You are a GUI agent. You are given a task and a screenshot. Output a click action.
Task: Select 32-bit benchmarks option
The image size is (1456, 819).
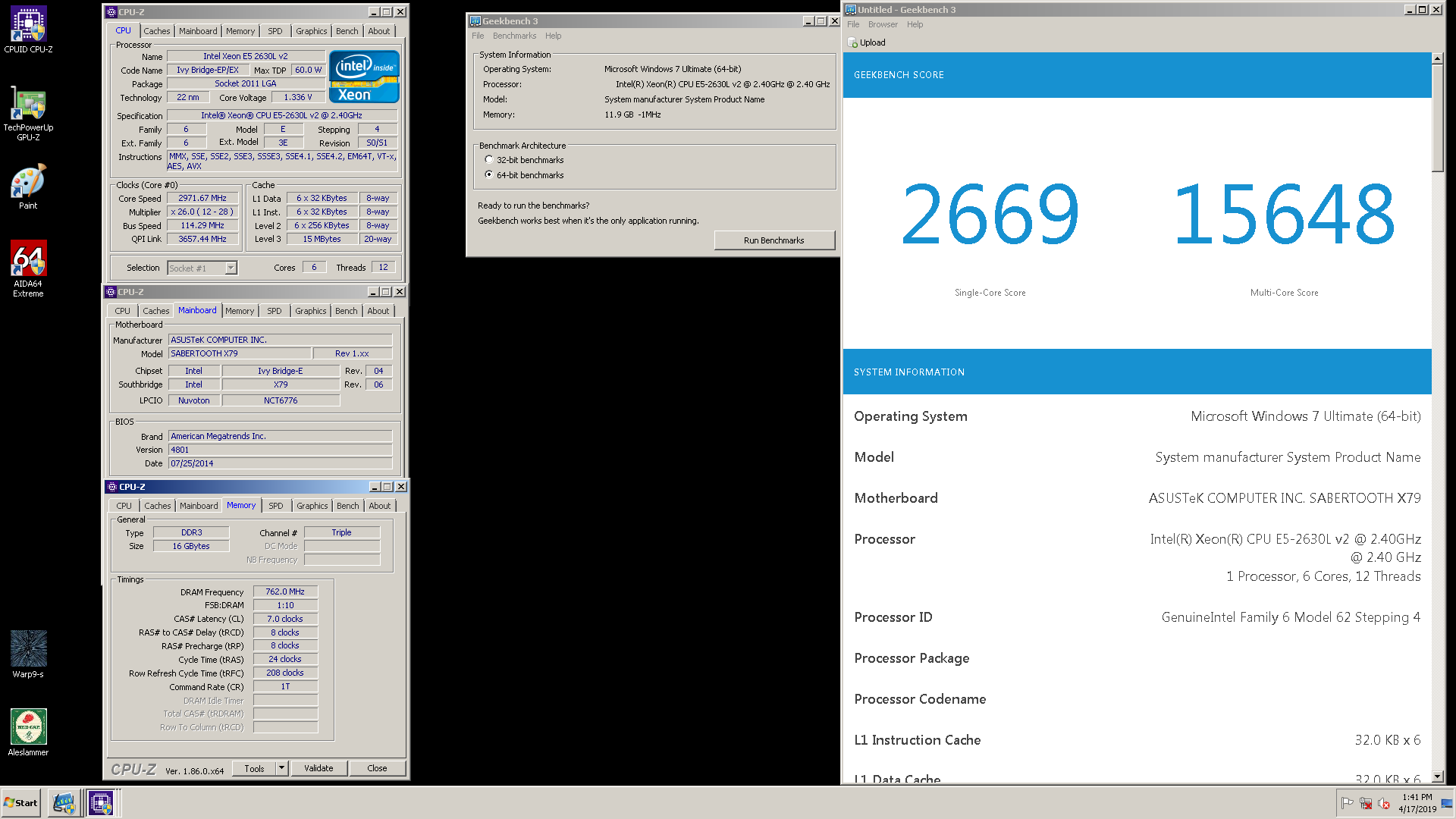click(489, 160)
